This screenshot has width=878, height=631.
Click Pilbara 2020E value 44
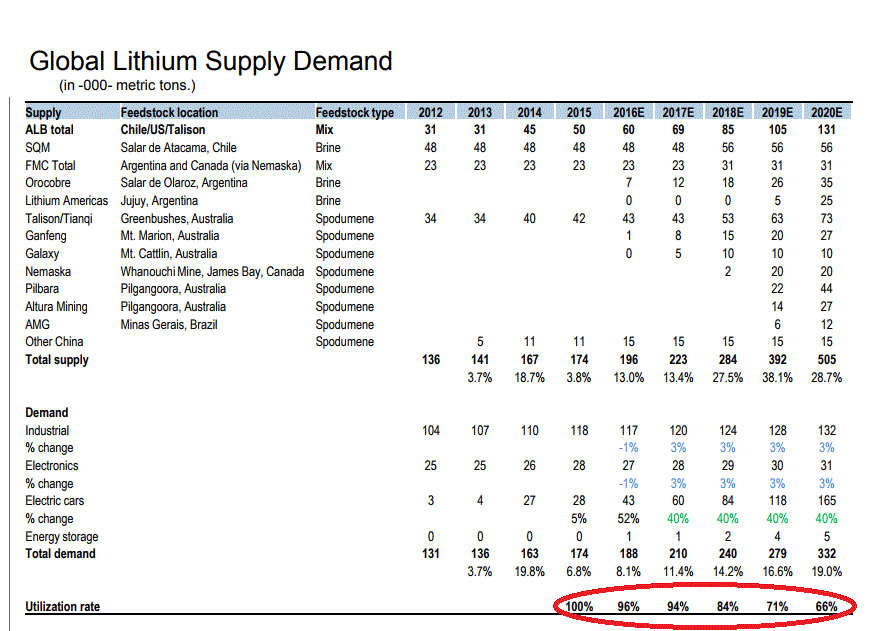point(826,289)
